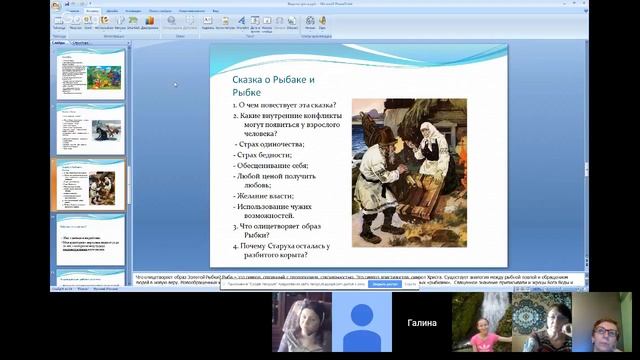Click the line 'Что олицетворяет образ Рыбки?'
This screenshot has width=640, height=360.
click(277, 231)
